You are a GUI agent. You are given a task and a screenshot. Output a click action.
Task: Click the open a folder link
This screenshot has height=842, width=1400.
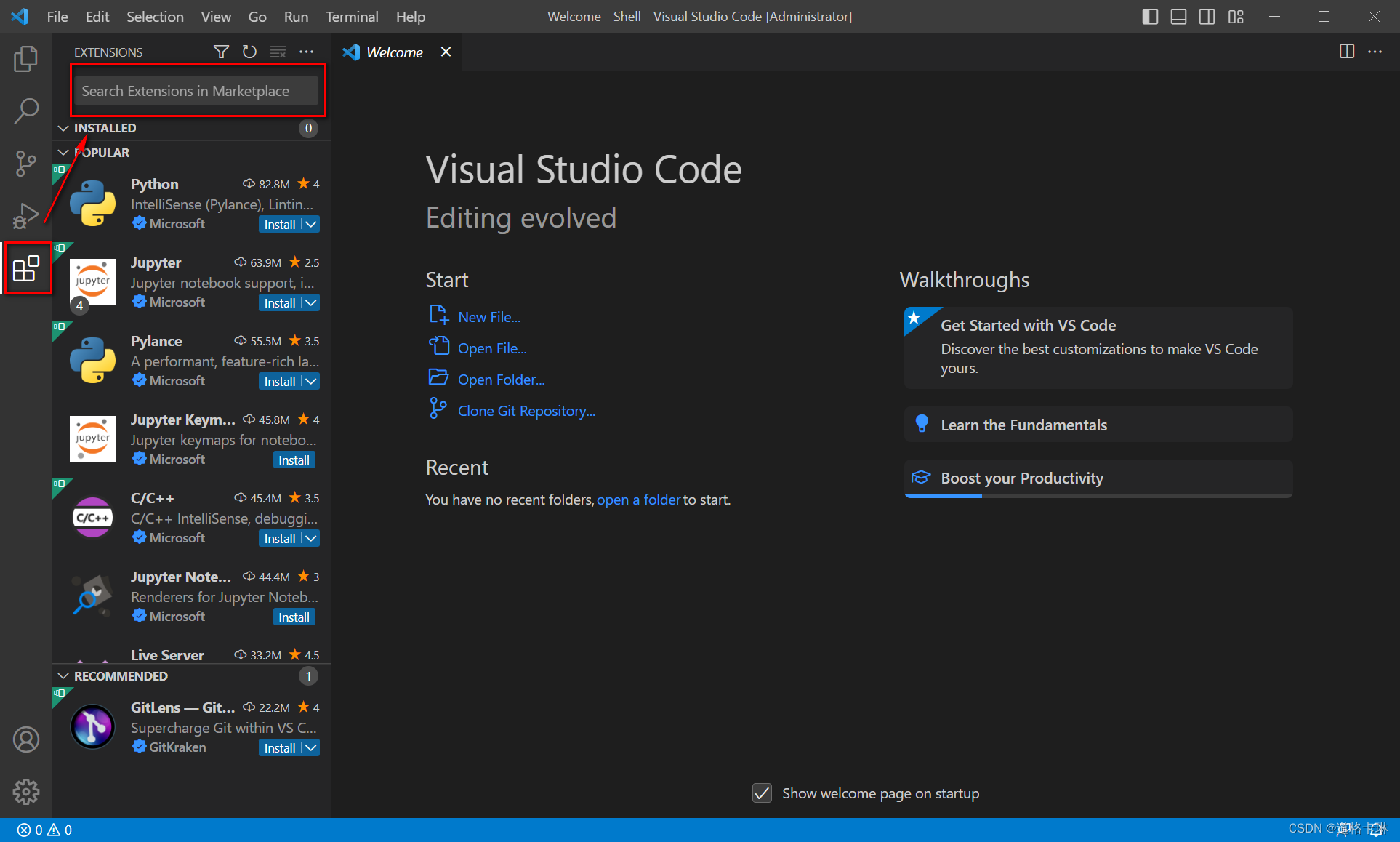pos(638,500)
